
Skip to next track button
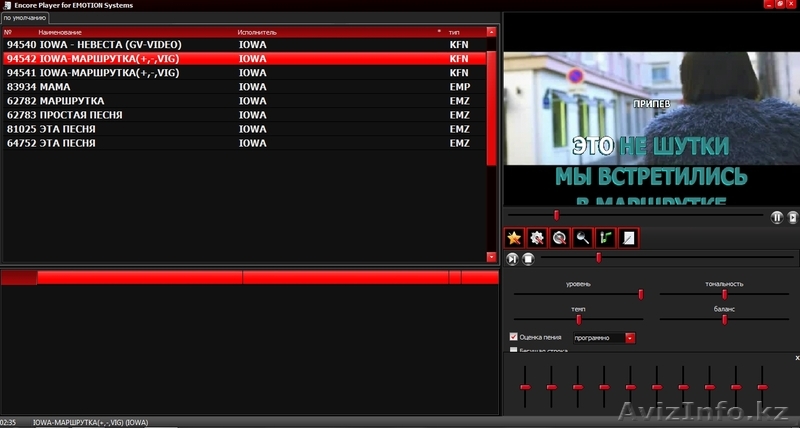(x=513, y=259)
